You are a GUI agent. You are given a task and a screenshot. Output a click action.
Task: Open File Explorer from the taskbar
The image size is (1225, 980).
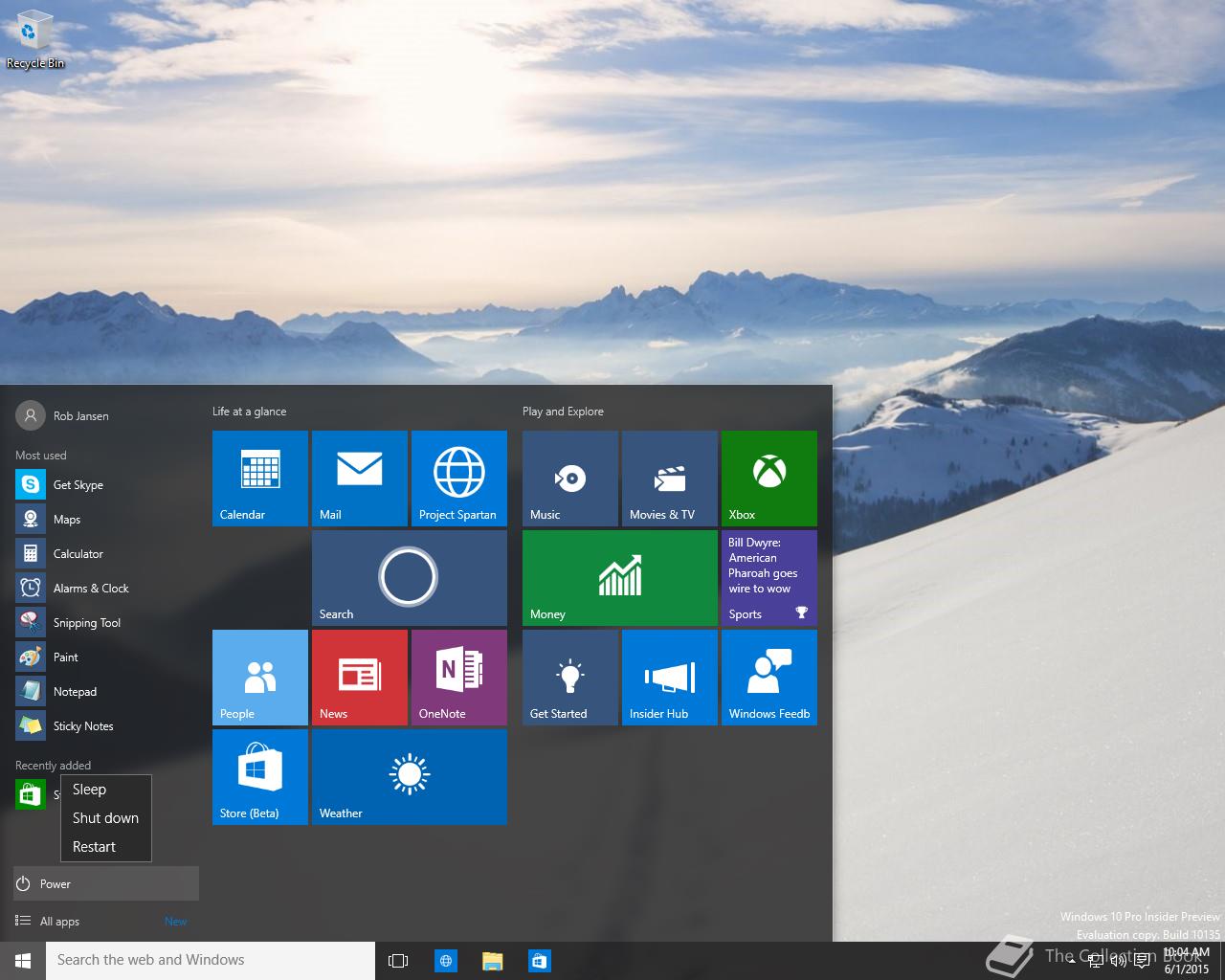[492, 961]
